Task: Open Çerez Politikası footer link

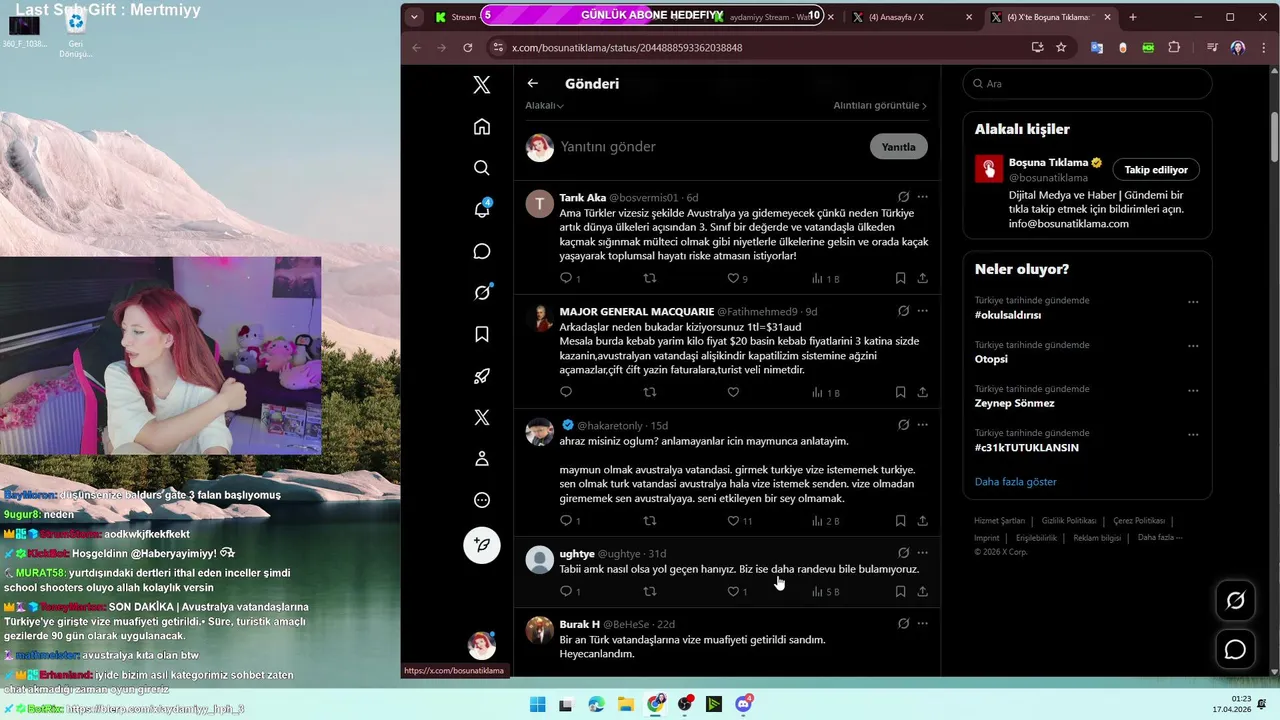Action: 1139,521
